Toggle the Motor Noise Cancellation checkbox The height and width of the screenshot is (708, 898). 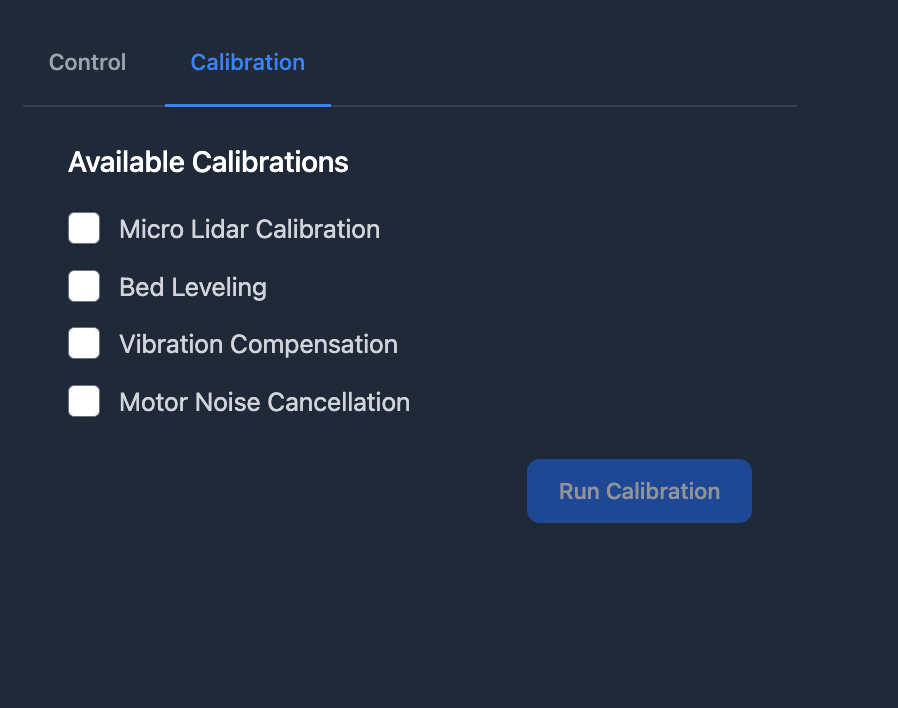[84, 402]
